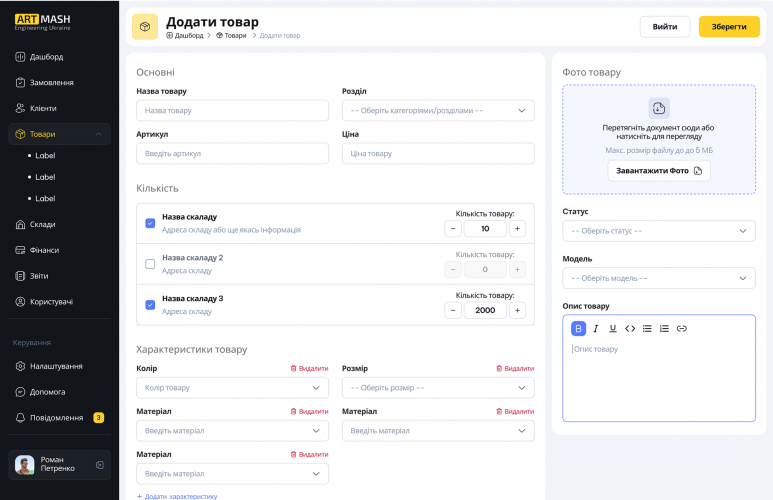Uncheck the Назва скаладу 3 checkbox
Screen dimensions: 773x500
tap(150, 305)
